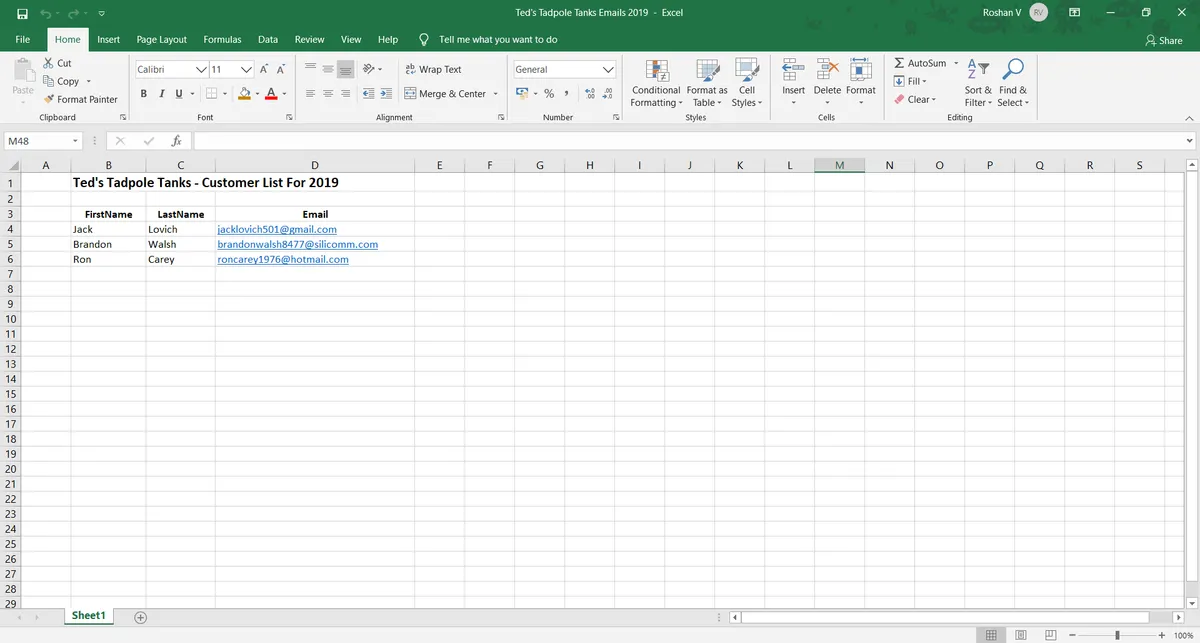Pick the yellow fill color button
1200x643 pixels.
(244, 93)
